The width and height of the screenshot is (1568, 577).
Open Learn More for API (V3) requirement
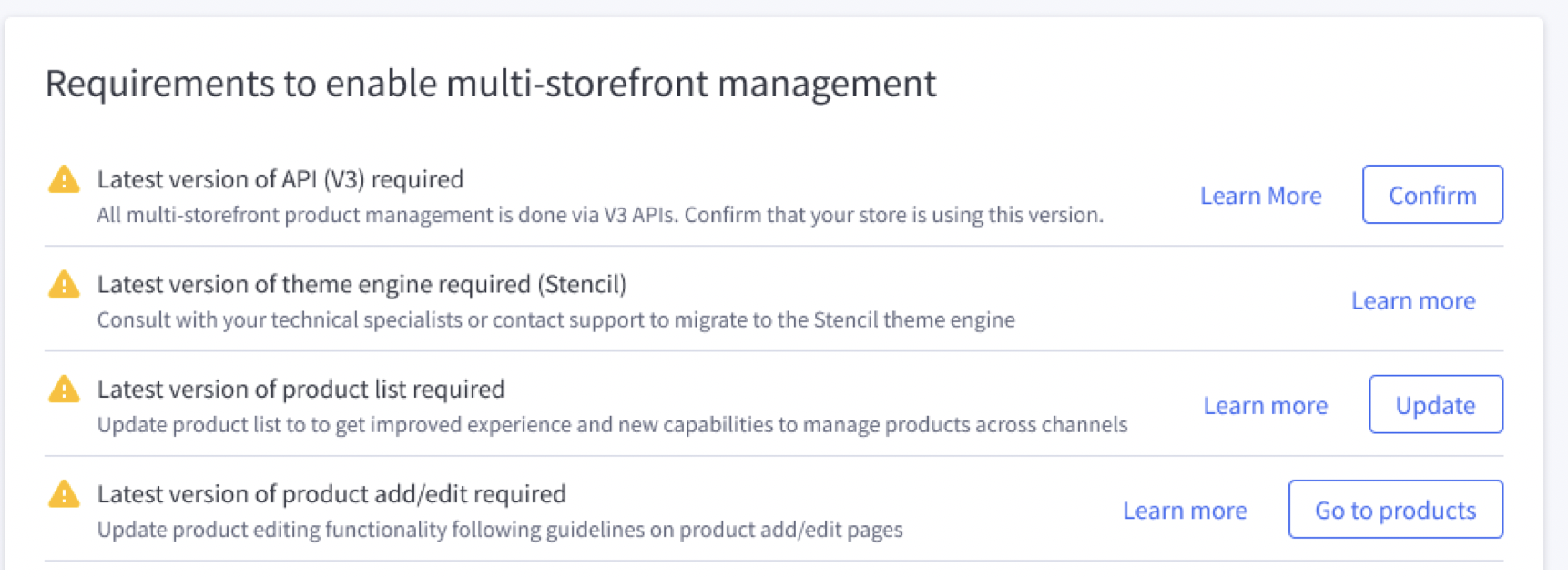tap(1260, 196)
